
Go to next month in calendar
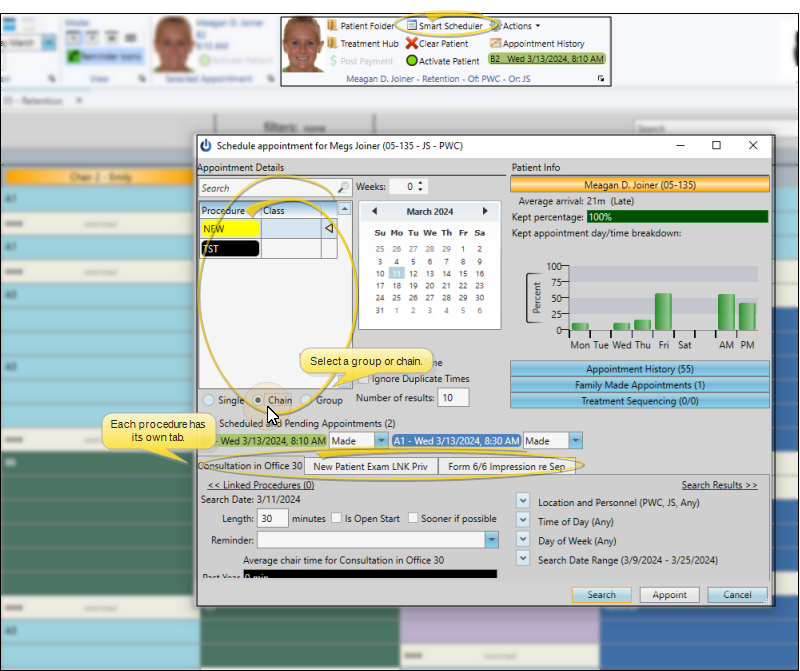[485, 211]
